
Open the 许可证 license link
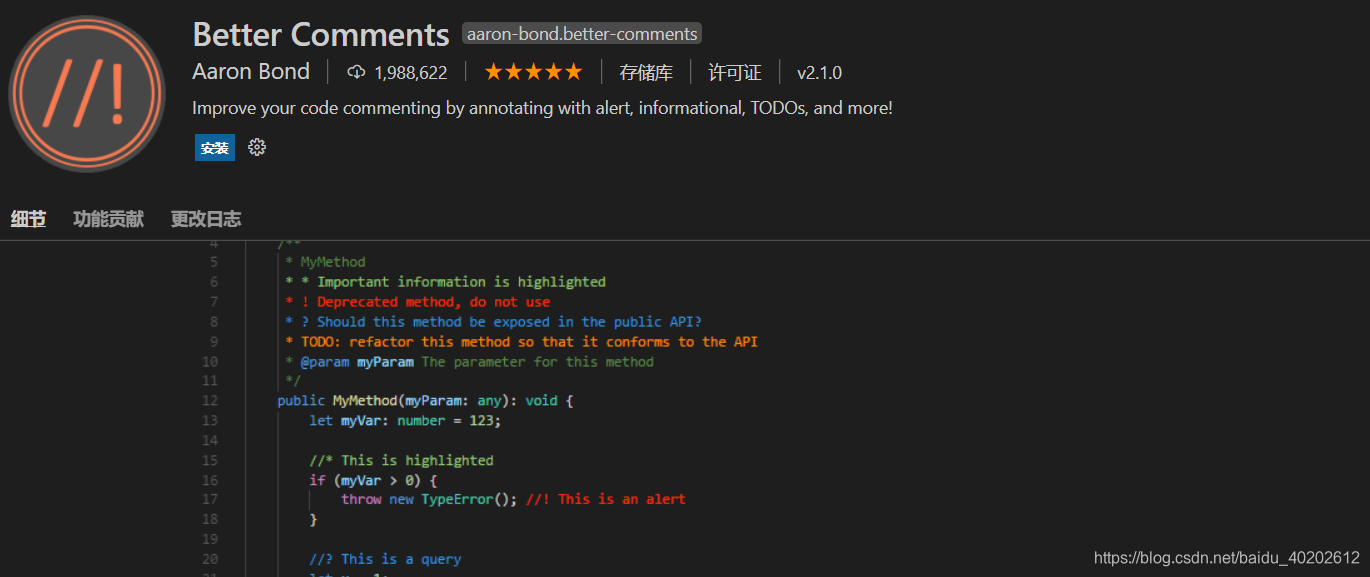[x=735, y=72]
